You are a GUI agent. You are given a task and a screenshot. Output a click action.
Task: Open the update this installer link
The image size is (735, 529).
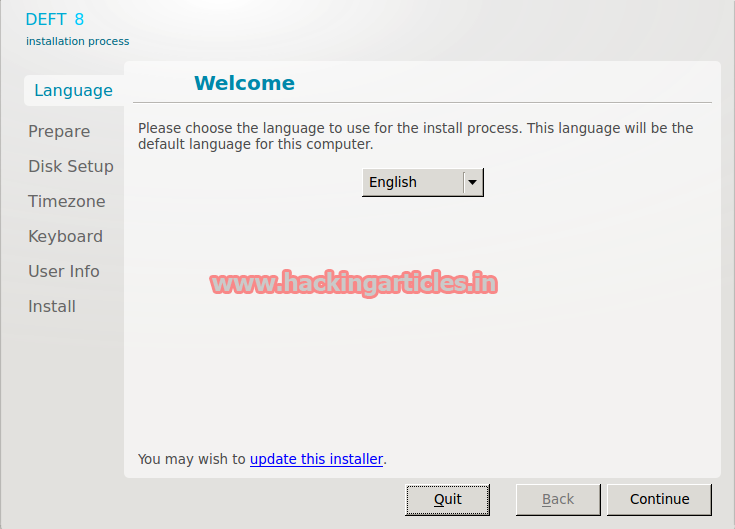tap(316, 459)
